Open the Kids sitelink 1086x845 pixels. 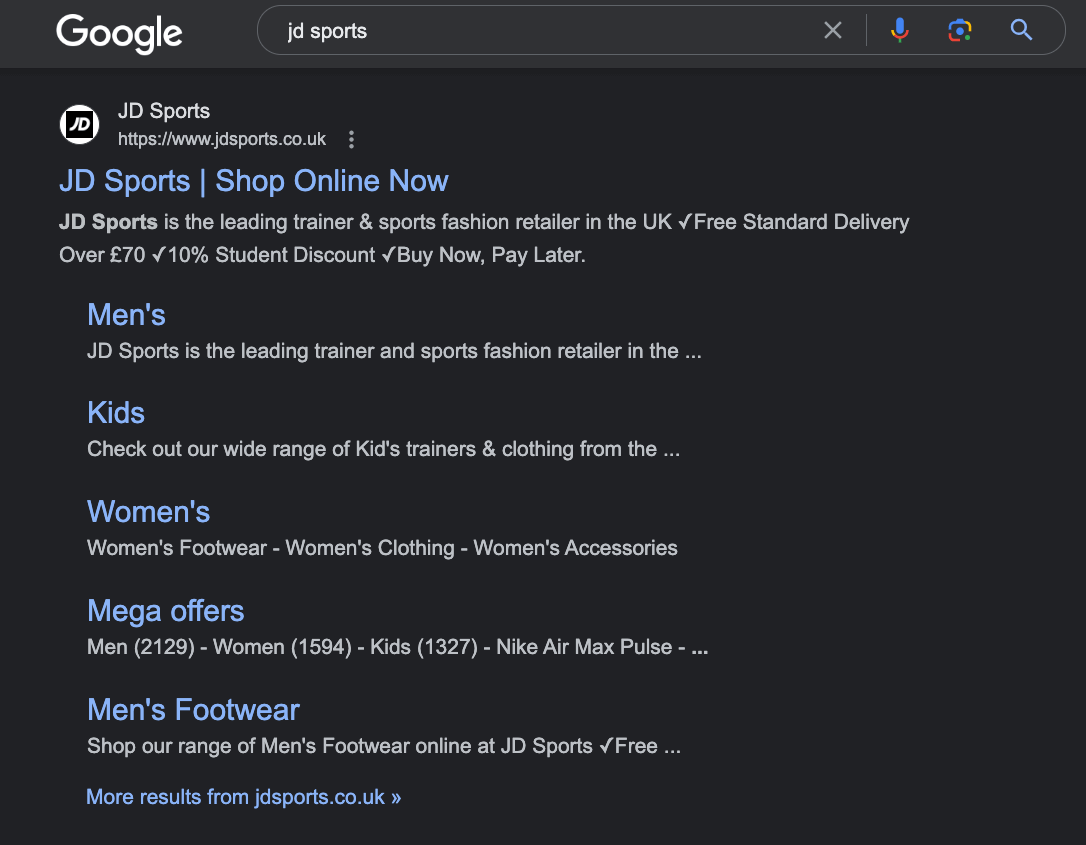pyautogui.click(x=115, y=412)
